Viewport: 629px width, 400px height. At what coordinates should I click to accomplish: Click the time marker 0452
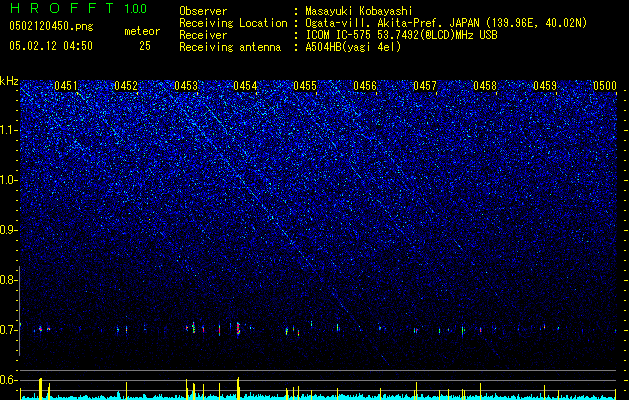pyautogui.click(x=126, y=86)
